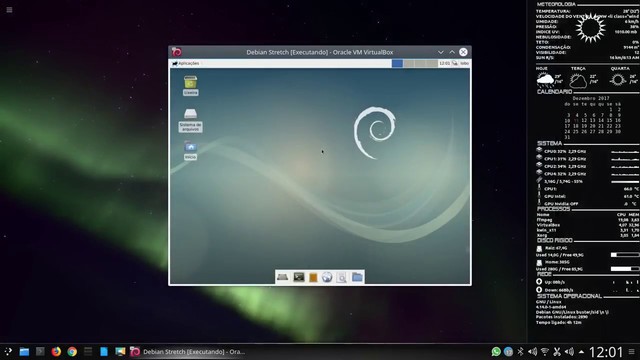The height and width of the screenshot is (360, 640).
Task: Open the application finder magnifier icon
Action: 342,278
